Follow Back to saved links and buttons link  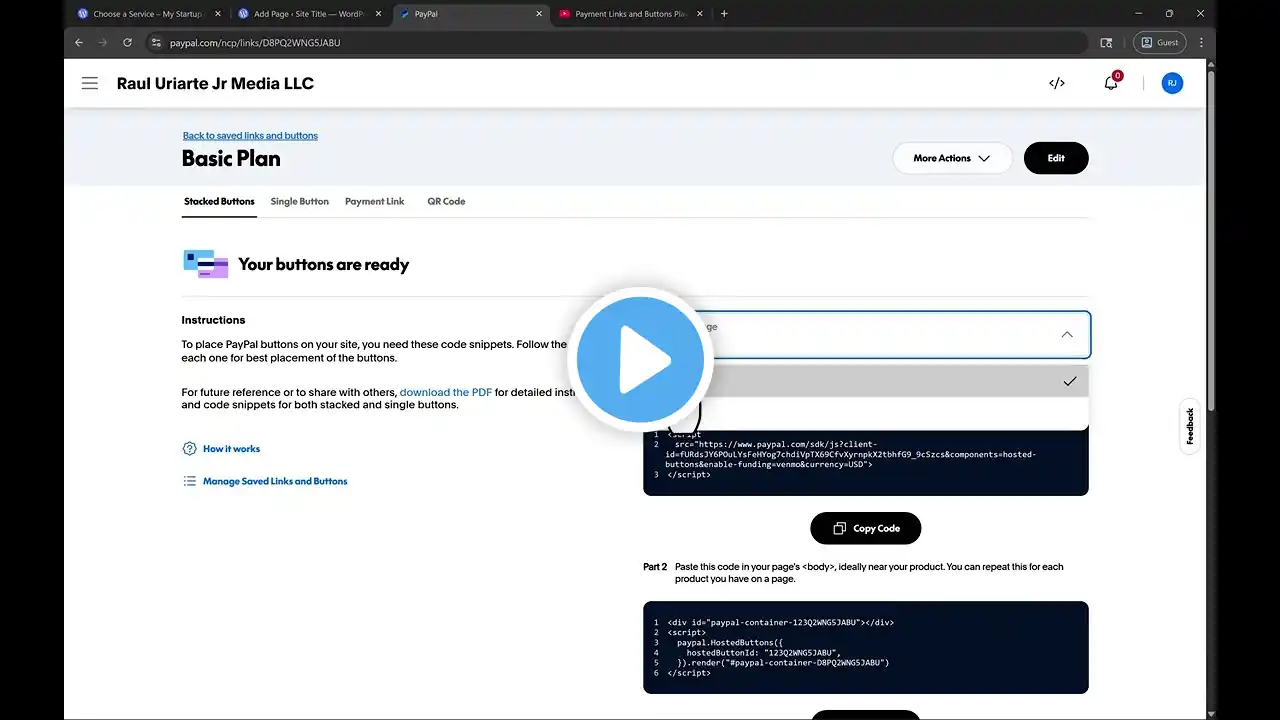pos(250,136)
